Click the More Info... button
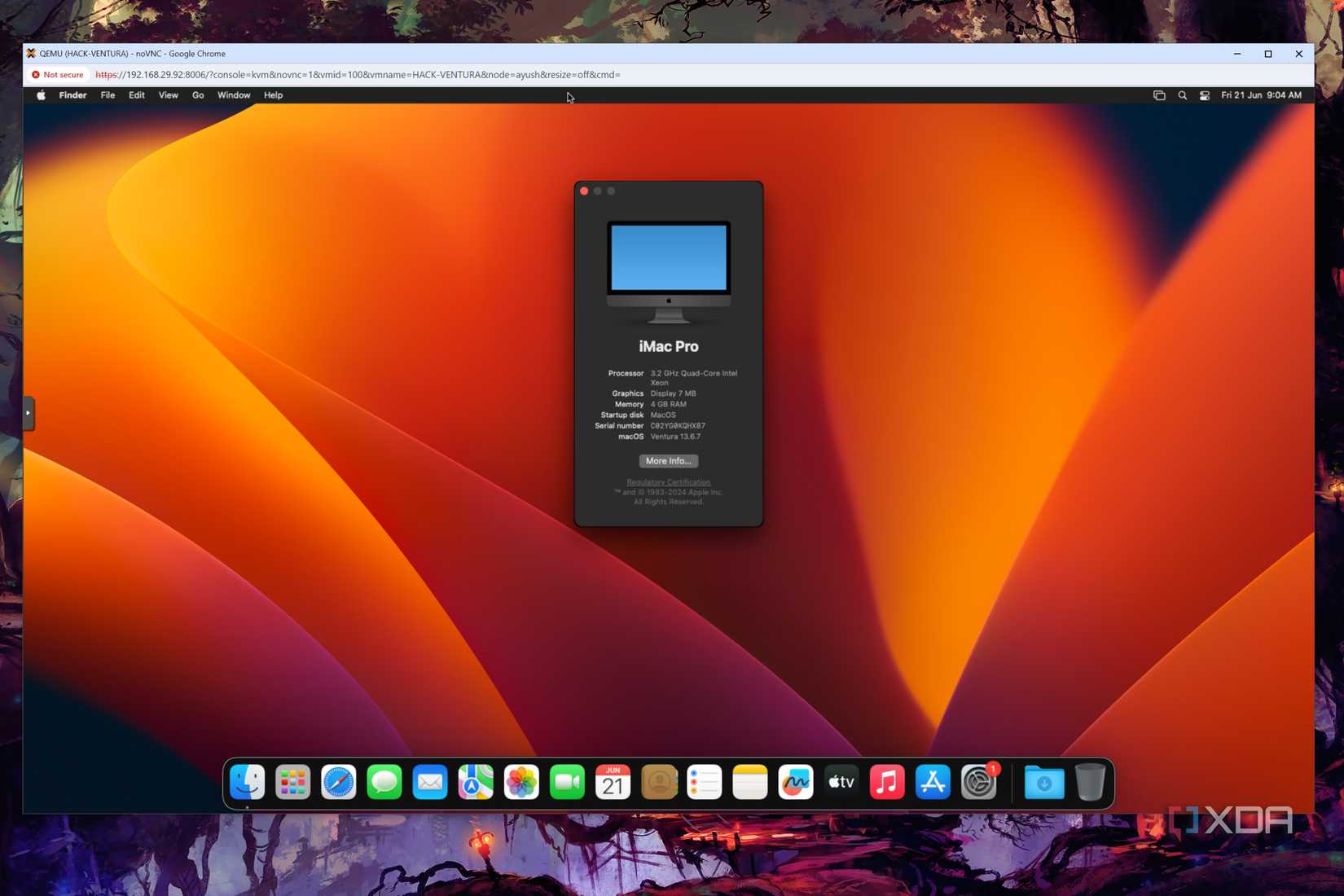1344x896 pixels. [x=668, y=461]
